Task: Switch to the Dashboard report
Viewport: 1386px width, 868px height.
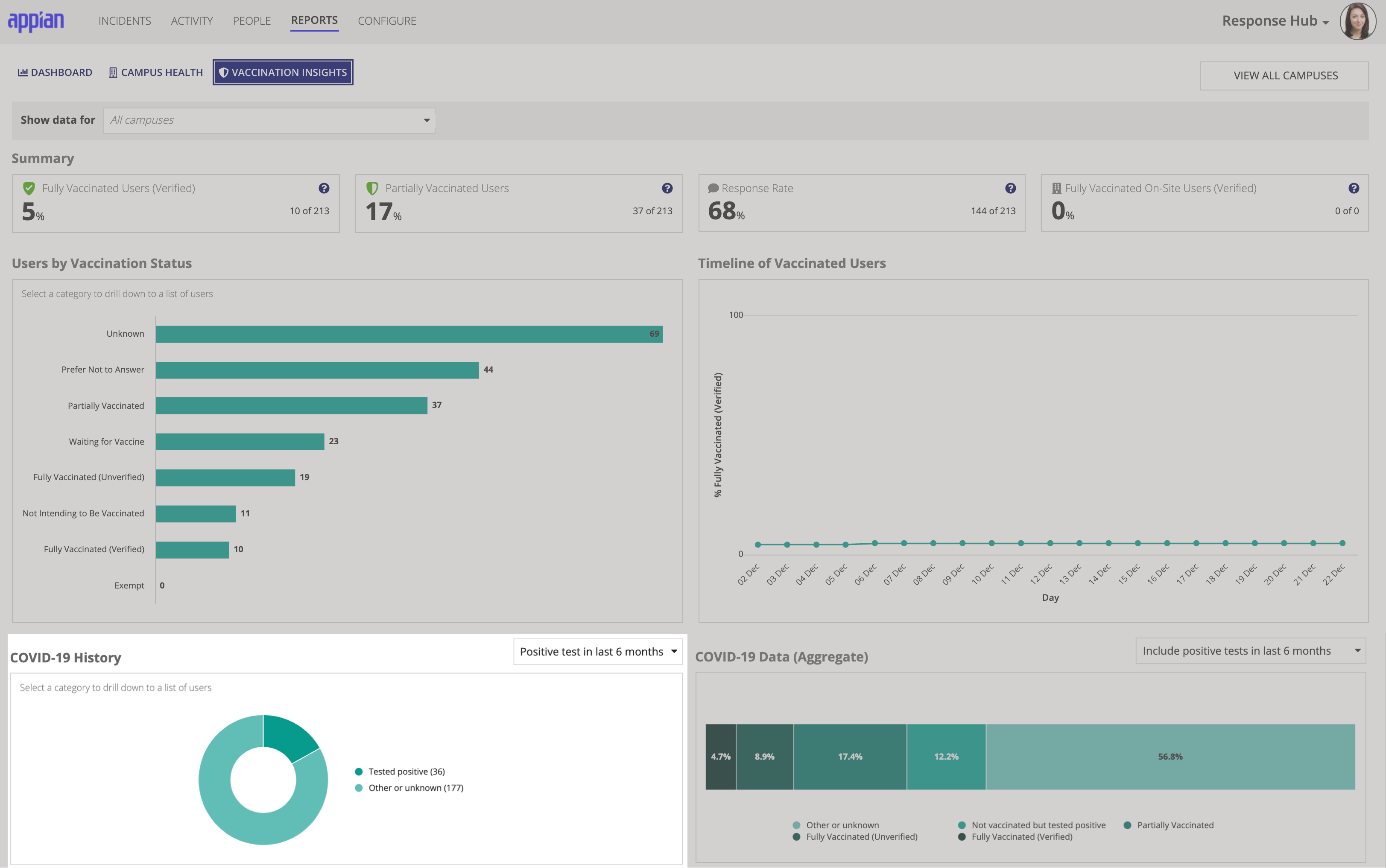Action: 55,73
